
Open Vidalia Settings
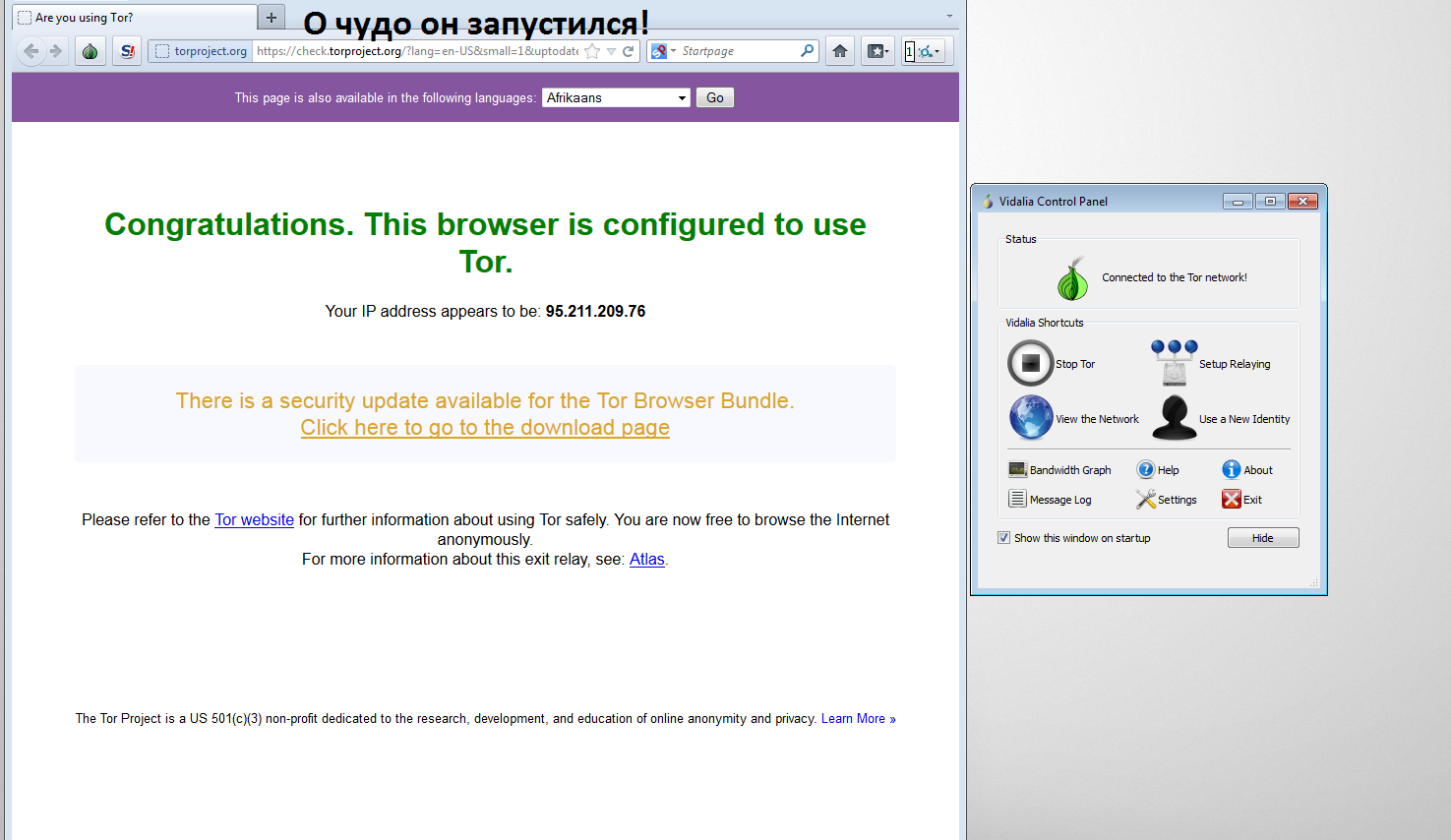1167,500
